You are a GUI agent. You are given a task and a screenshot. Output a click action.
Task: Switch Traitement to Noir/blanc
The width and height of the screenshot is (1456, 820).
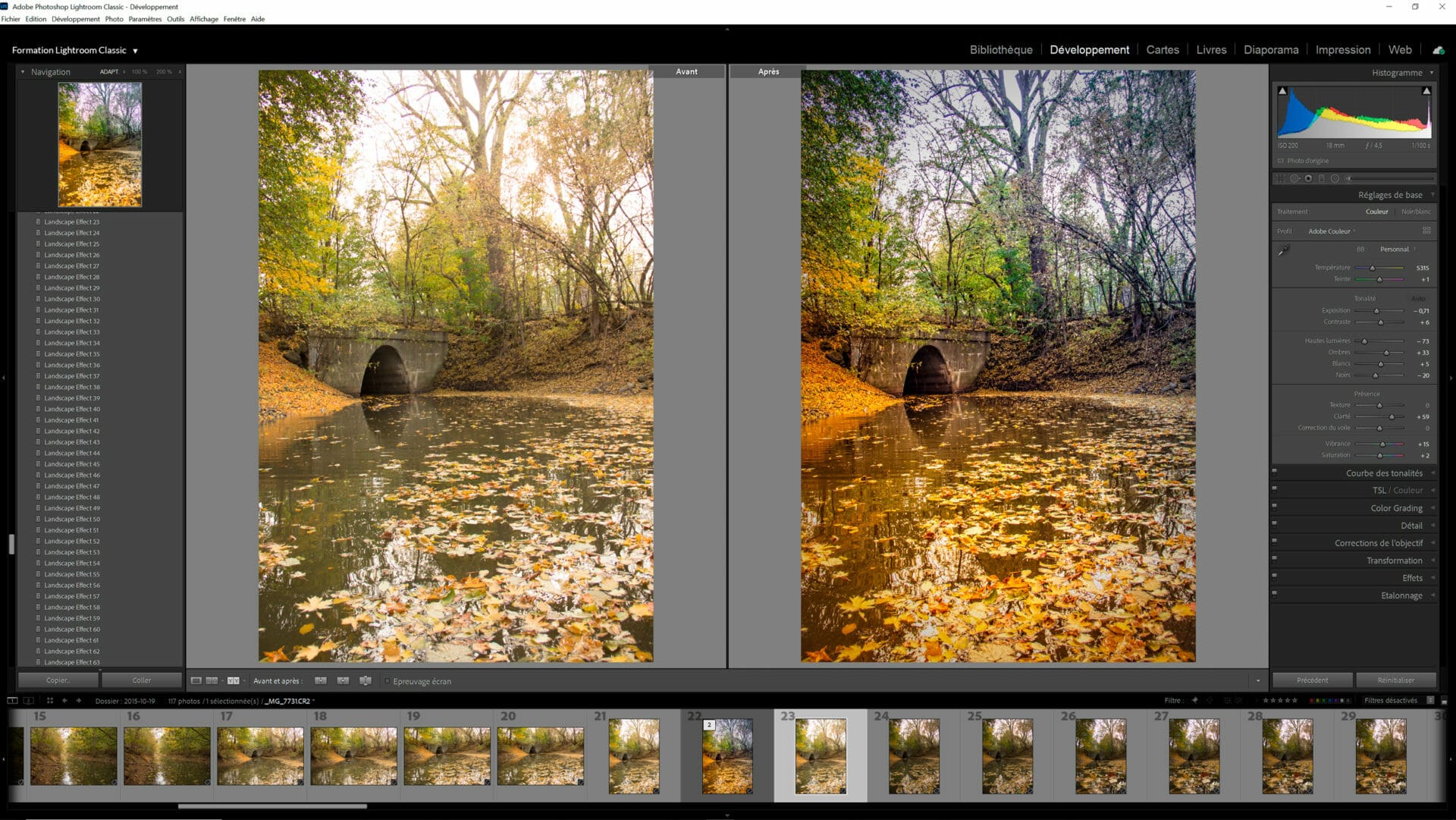(x=1415, y=212)
